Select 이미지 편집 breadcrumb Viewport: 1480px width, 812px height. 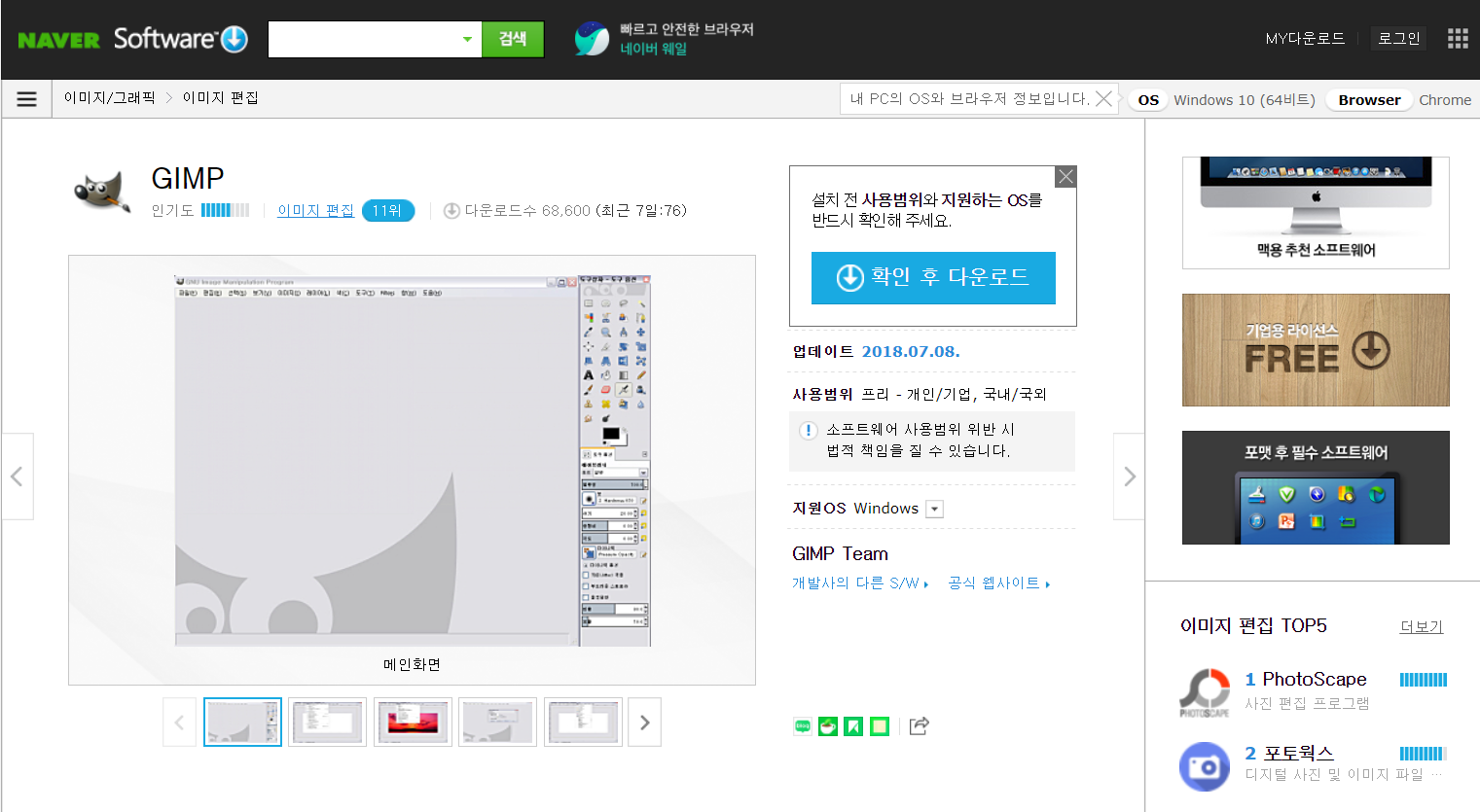click(x=220, y=98)
